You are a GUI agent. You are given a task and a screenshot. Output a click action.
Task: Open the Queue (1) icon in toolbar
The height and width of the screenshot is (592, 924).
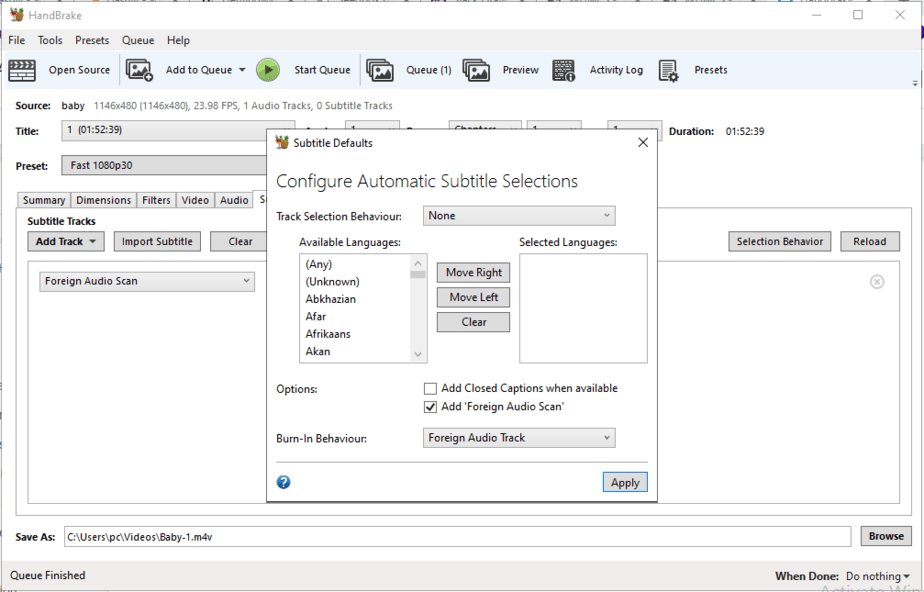pos(380,70)
